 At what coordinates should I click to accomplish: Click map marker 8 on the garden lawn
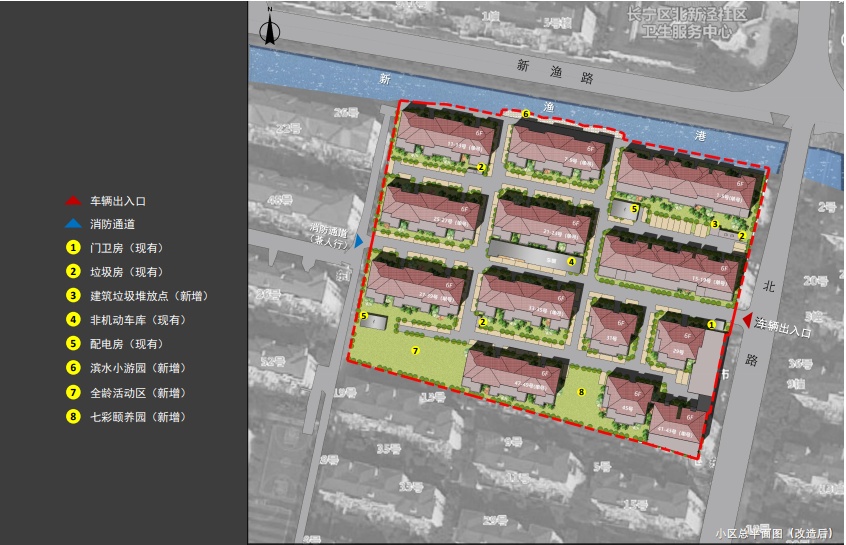pyautogui.click(x=581, y=392)
